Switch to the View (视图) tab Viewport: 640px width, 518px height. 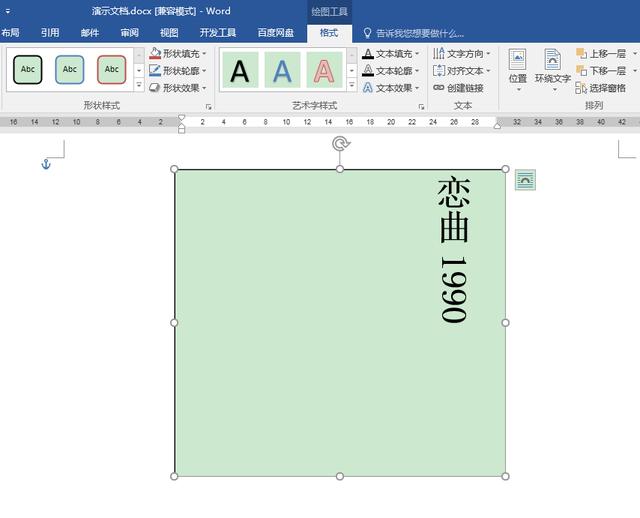pos(169,33)
